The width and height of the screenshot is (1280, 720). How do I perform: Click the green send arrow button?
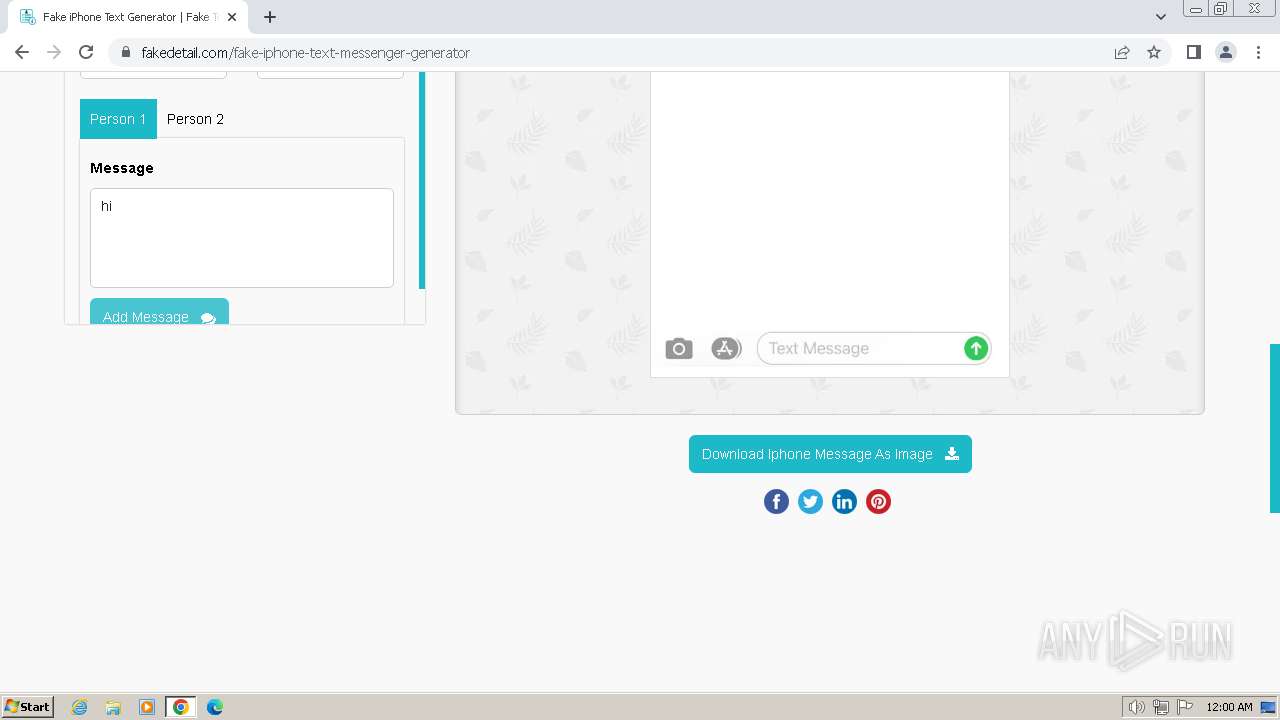point(976,348)
